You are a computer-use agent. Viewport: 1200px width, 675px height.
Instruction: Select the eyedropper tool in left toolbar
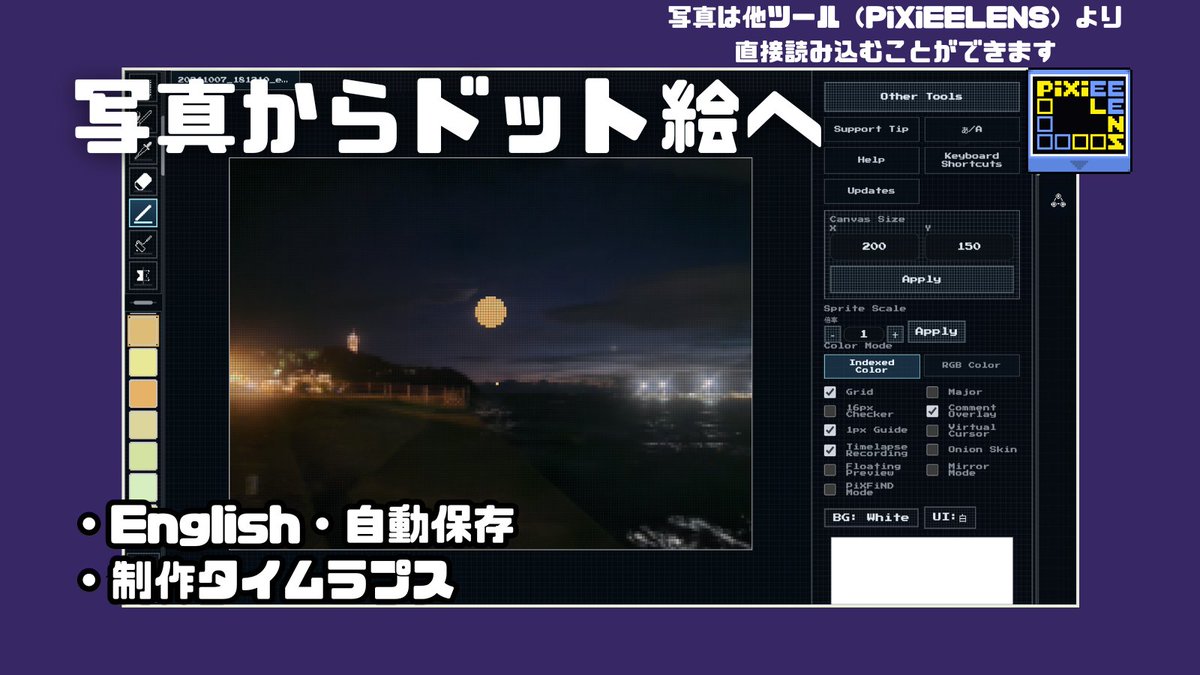click(143, 152)
